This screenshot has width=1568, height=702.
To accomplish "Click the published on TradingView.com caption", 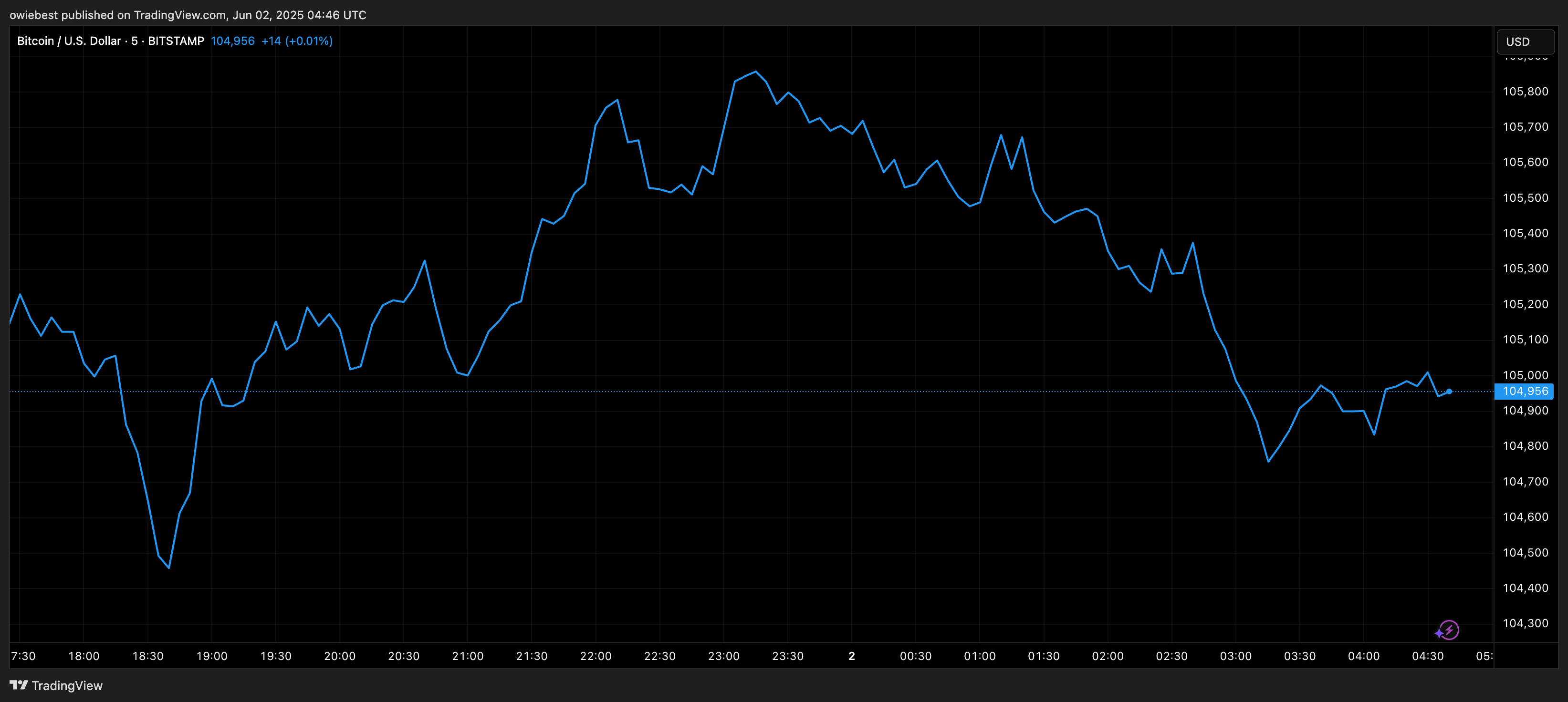I will 188,15.
